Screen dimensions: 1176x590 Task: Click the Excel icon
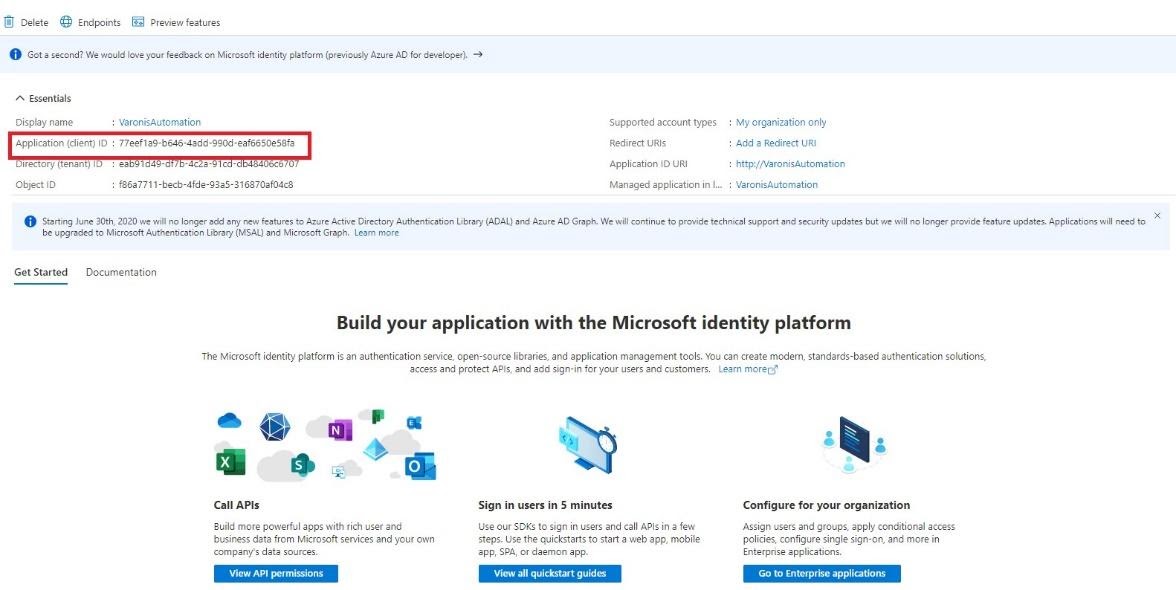[230, 463]
